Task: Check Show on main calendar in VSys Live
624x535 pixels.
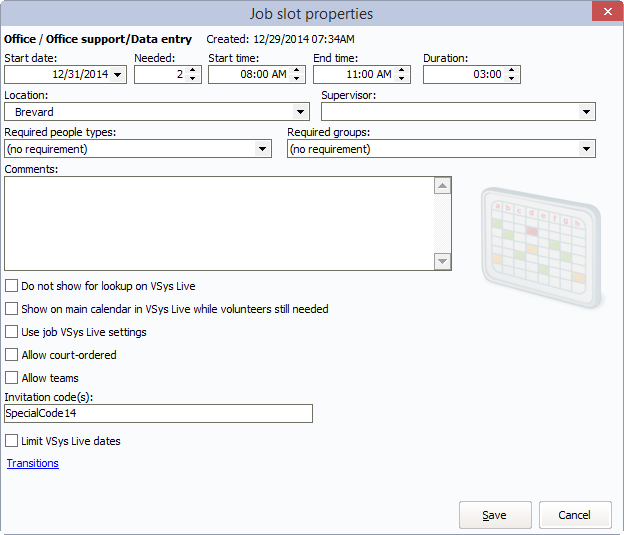Action: (12, 309)
